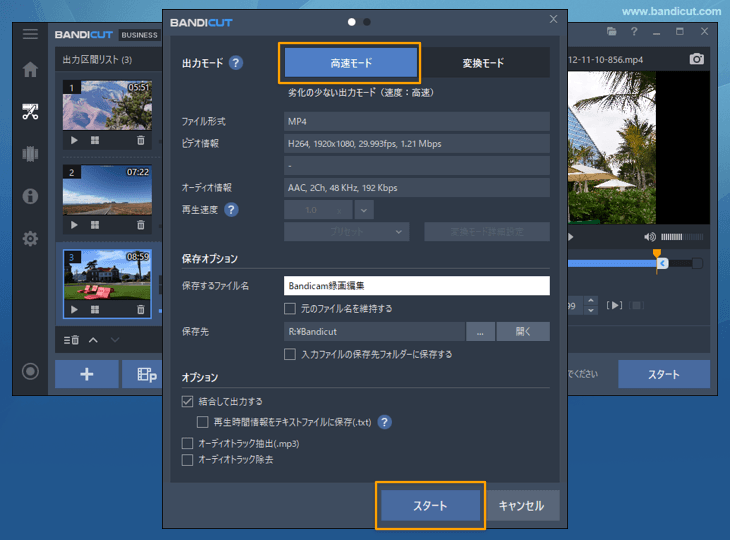Toggle remove audio track checkbox

(x=187, y=460)
